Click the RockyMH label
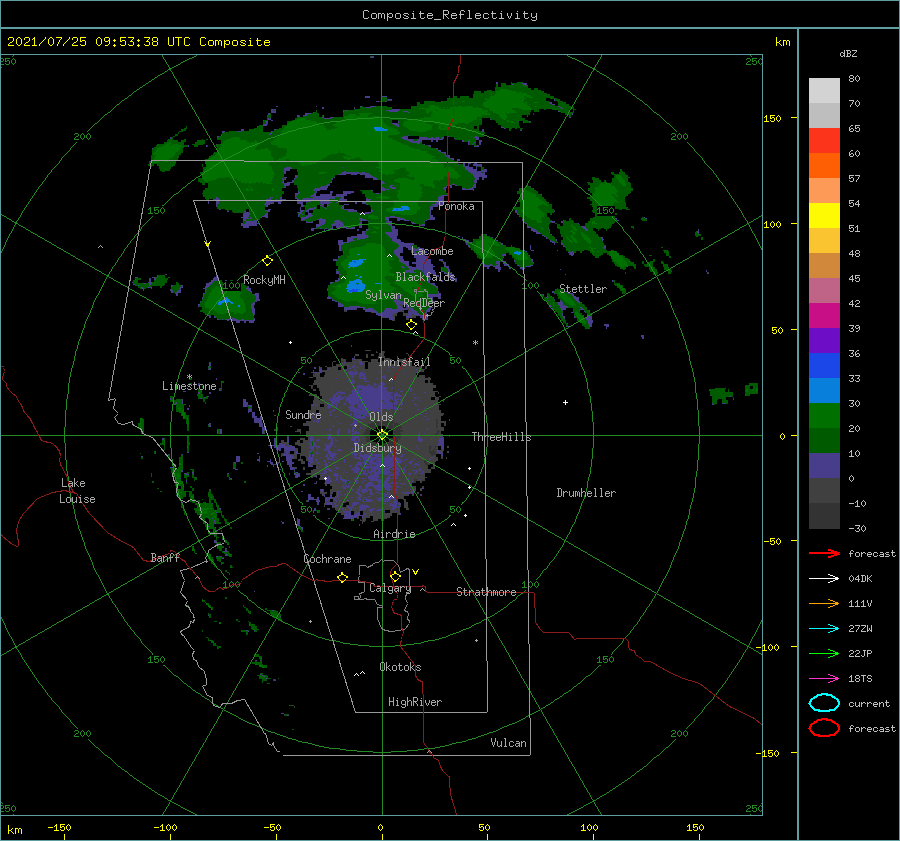 click(x=264, y=280)
